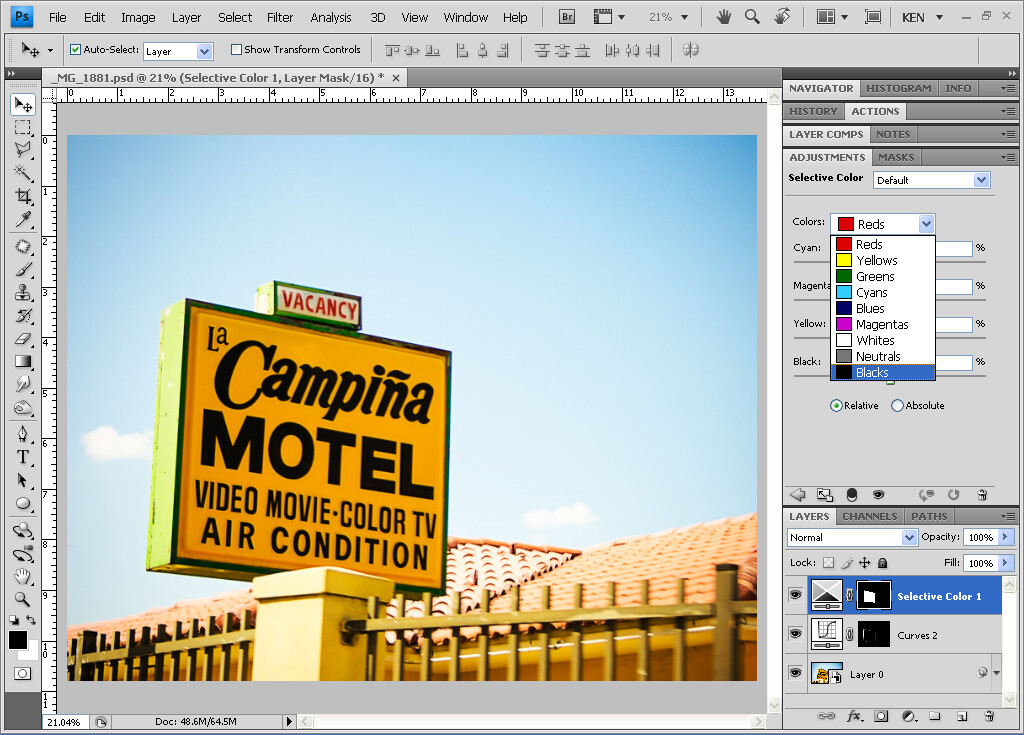Toggle the Auto-Select checkbox
Viewport: 1024px width, 735px height.
(75, 49)
